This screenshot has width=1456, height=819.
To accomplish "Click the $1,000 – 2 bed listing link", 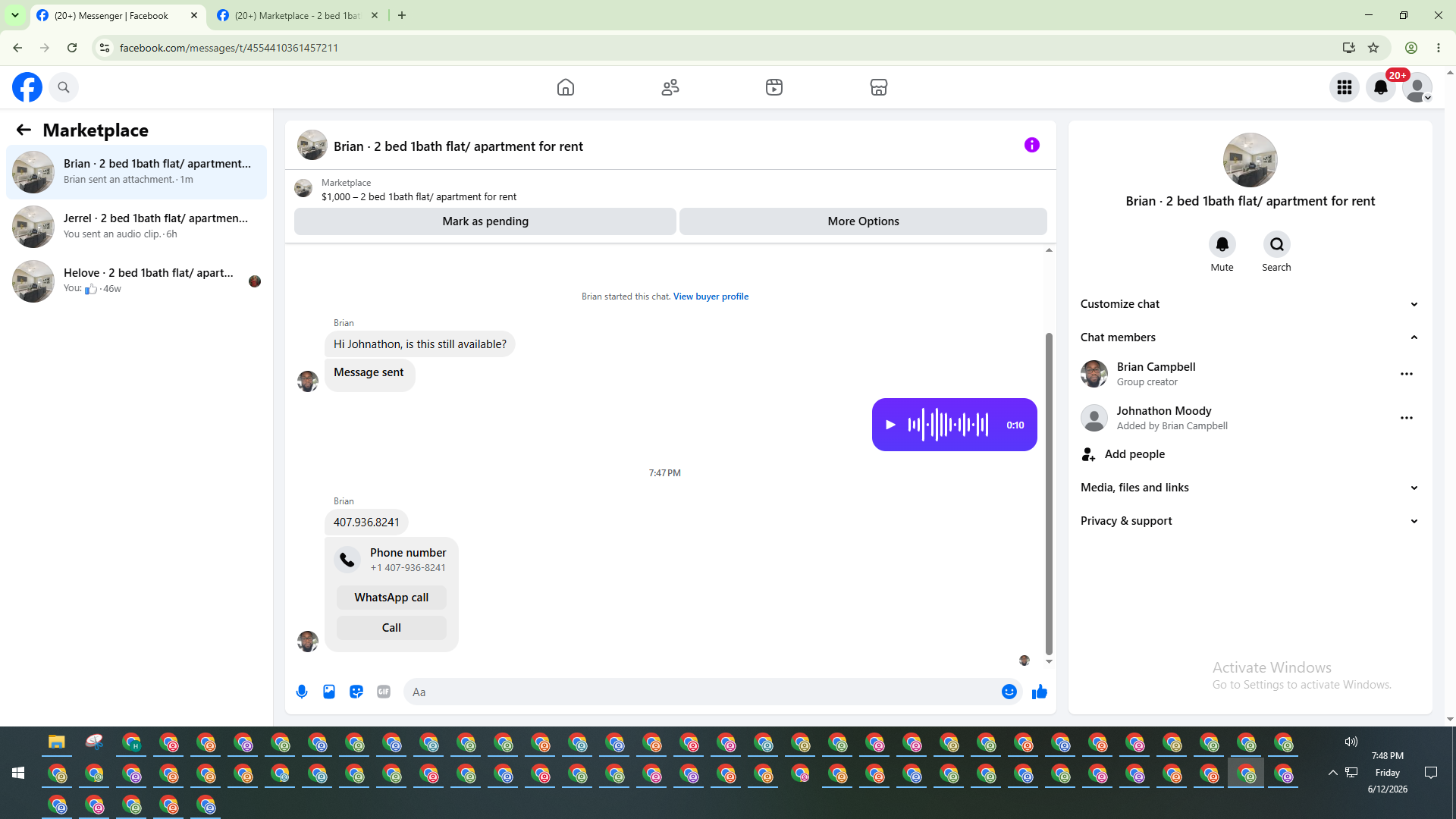I will point(419,196).
